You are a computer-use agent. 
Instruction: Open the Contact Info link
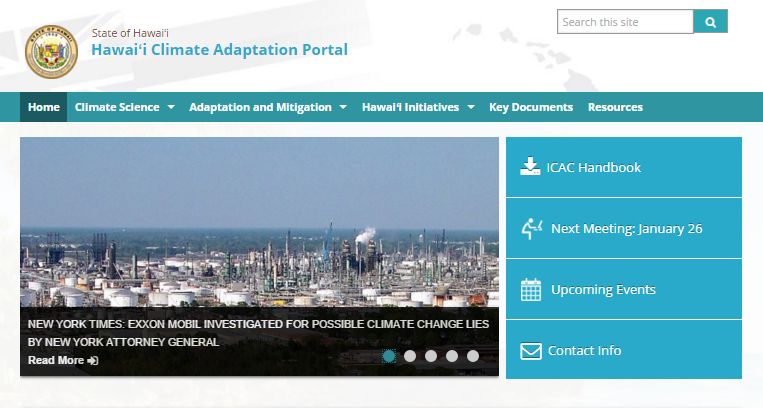tap(624, 350)
